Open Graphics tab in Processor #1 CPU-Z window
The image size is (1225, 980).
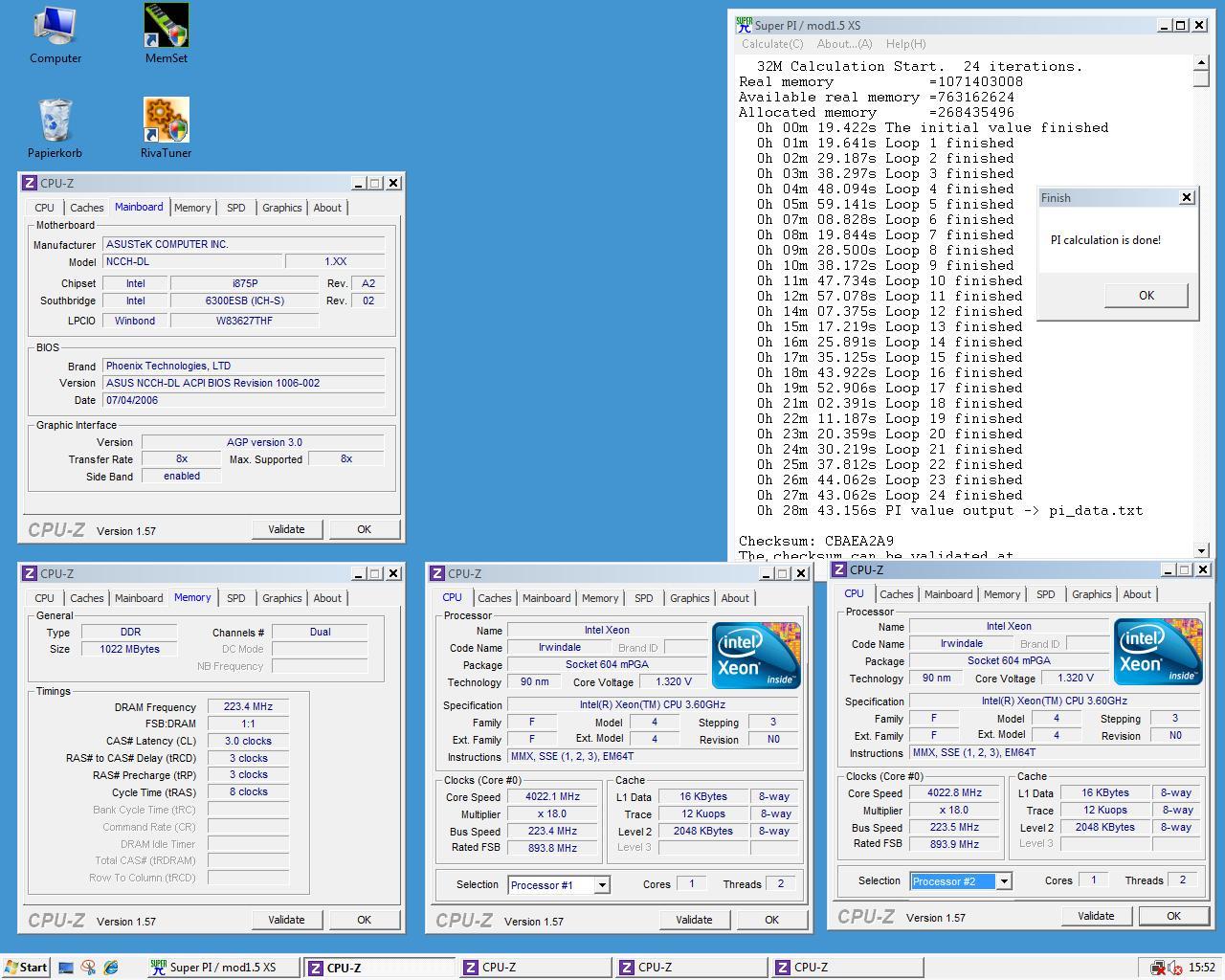click(x=690, y=598)
